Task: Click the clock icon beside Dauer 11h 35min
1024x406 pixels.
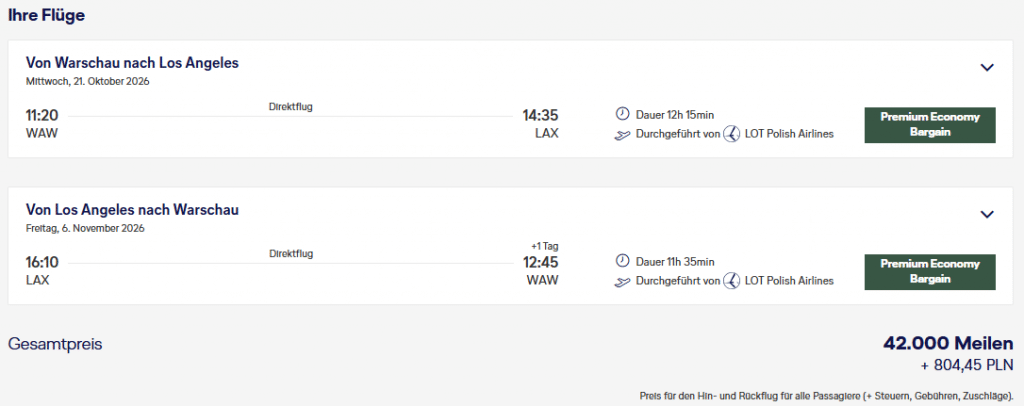Action: (622, 261)
